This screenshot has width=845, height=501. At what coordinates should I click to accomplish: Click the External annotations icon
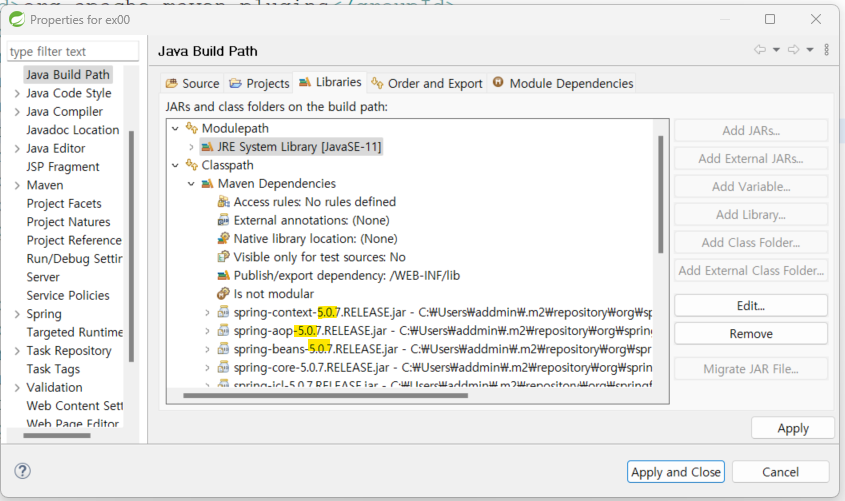pyautogui.click(x=223, y=220)
